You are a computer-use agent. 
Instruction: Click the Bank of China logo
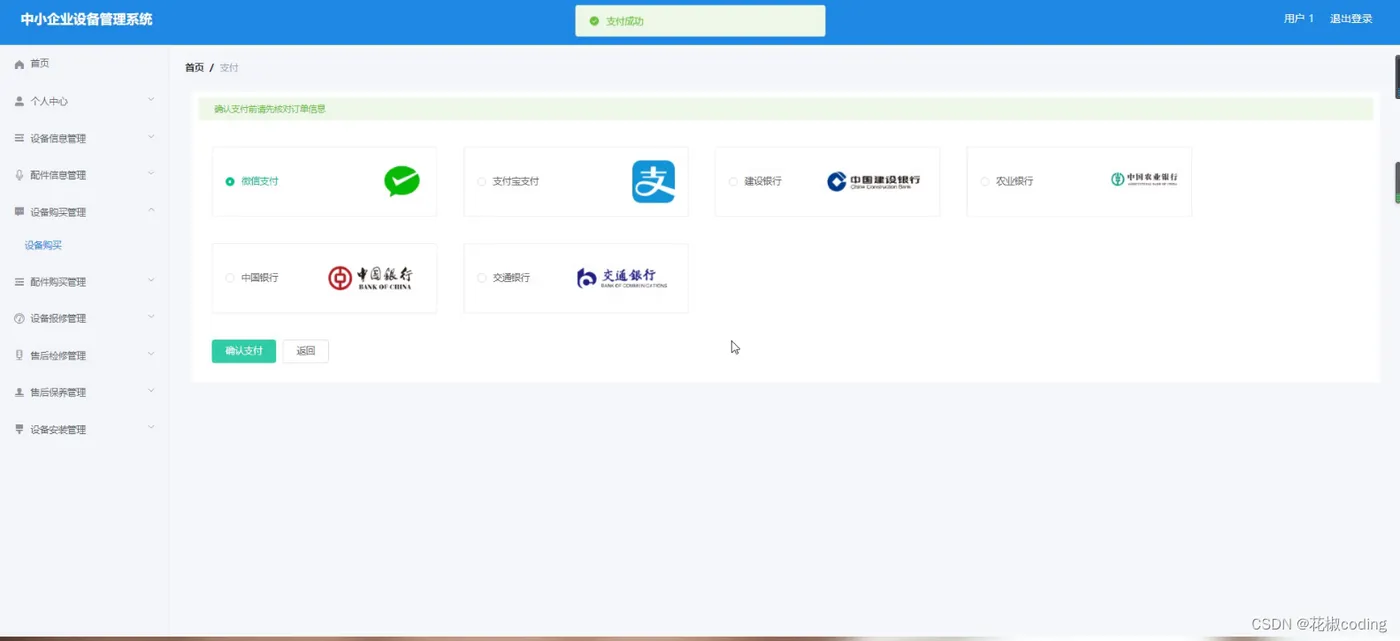coord(370,278)
